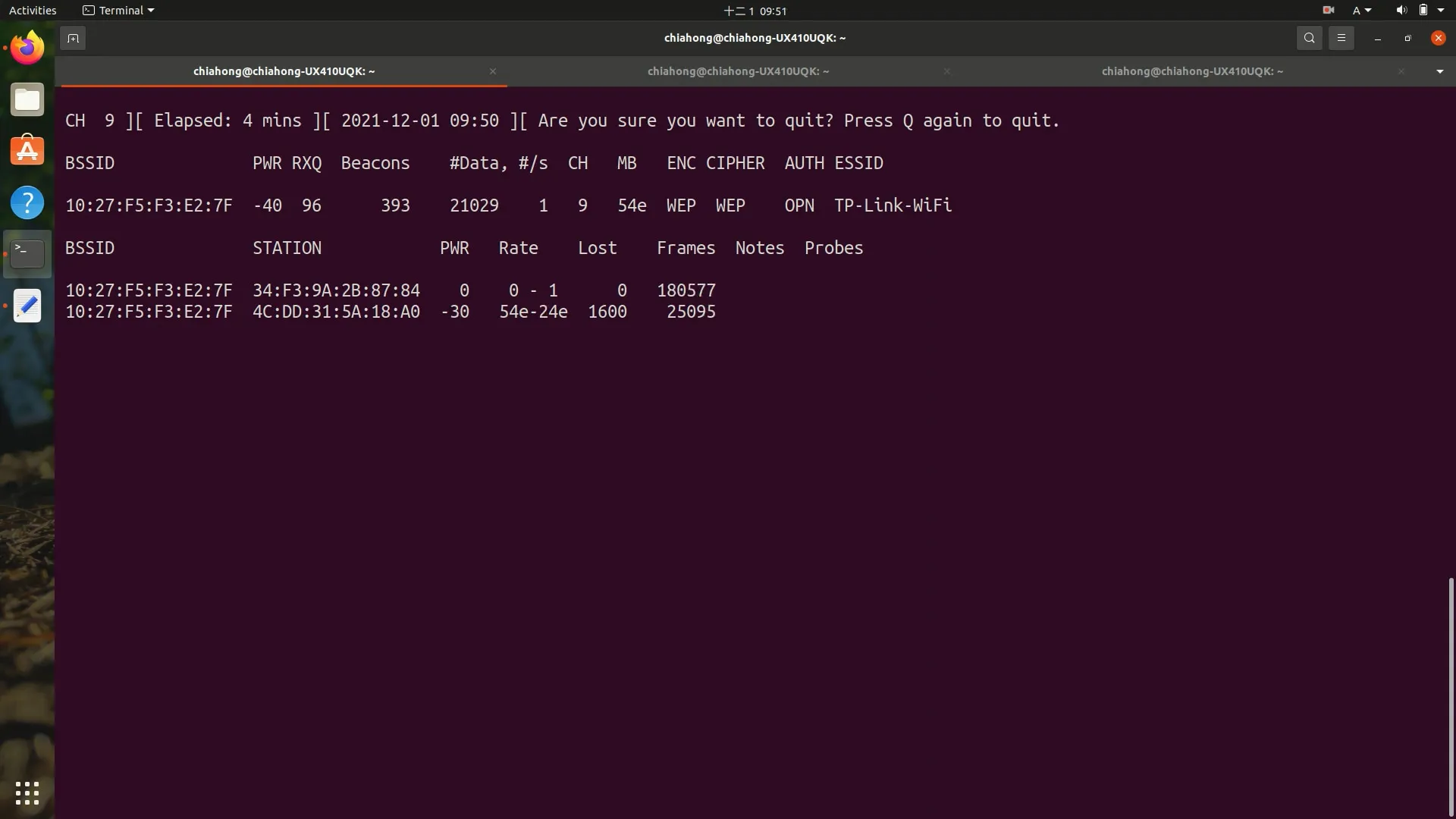Open Firefox from the dock
The image size is (1456, 819).
pyautogui.click(x=27, y=47)
